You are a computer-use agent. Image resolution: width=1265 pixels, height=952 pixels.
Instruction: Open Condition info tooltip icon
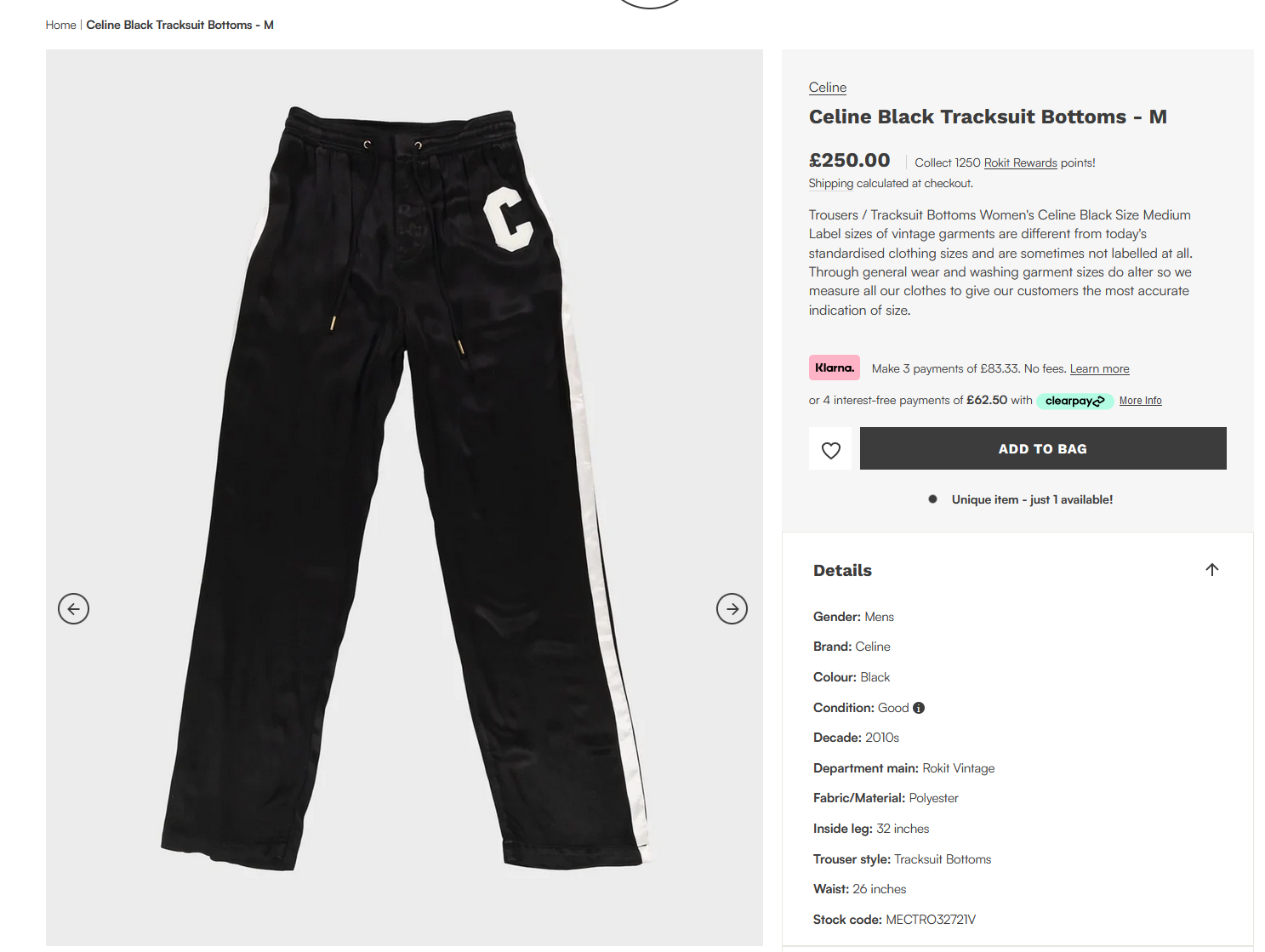919,708
